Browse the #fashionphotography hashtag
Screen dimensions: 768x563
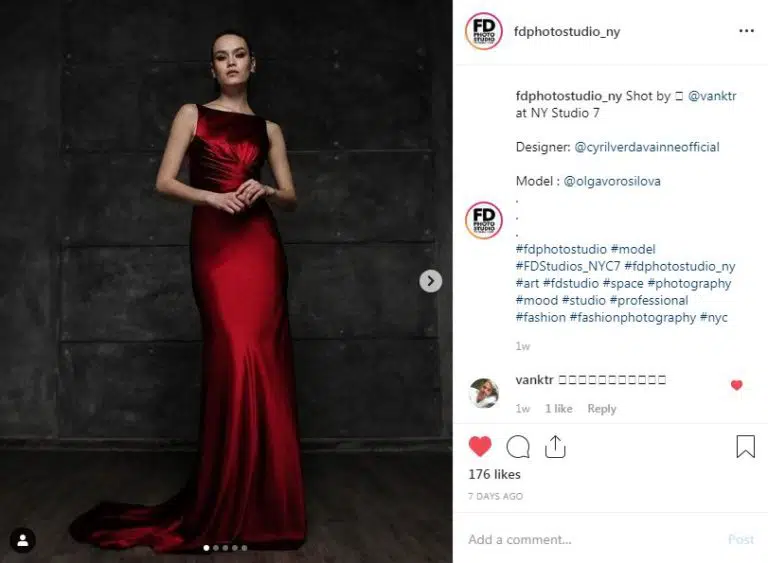[x=632, y=318]
